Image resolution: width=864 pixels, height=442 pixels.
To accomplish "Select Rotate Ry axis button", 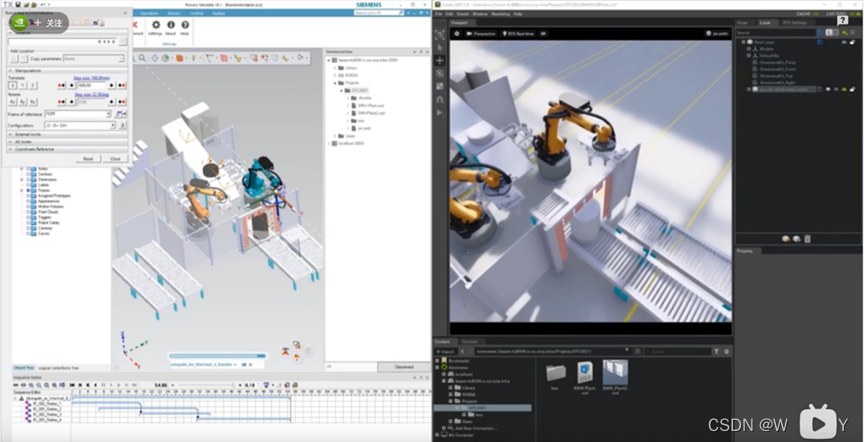I will tap(23, 102).
